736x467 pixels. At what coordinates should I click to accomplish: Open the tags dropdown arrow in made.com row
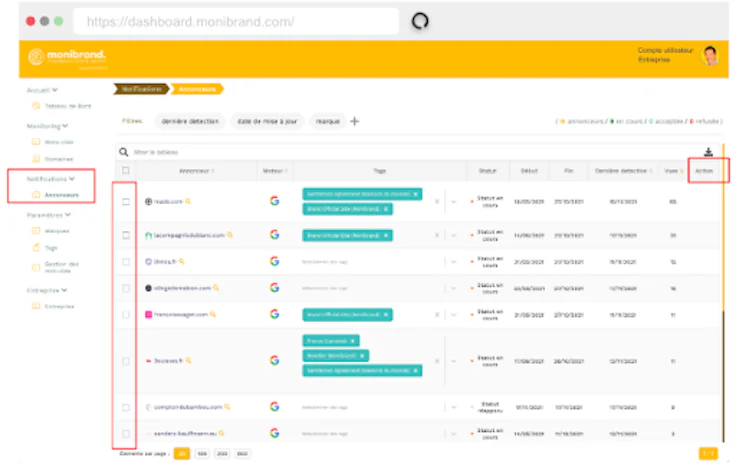click(x=453, y=202)
